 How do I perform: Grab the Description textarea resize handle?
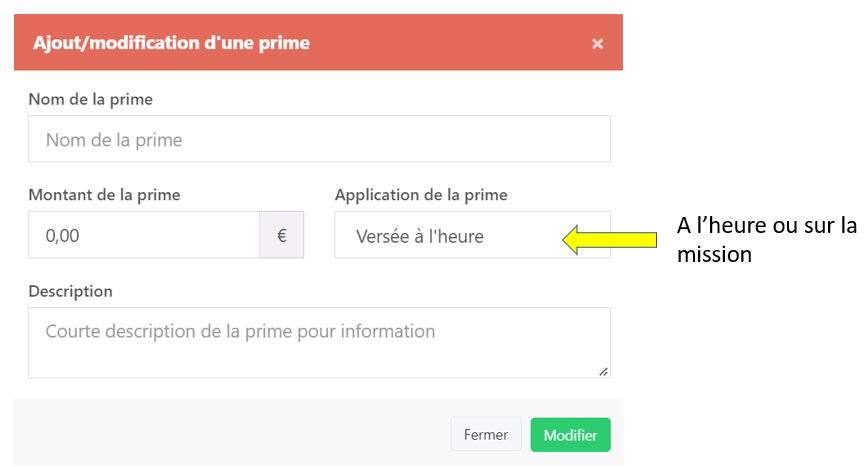tap(603, 371)
